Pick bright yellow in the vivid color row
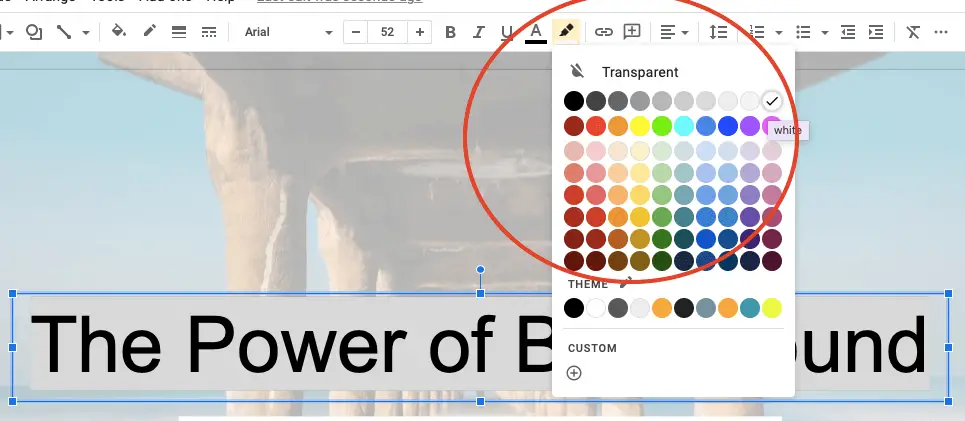 pyautogui.click(x=640, y=126)
